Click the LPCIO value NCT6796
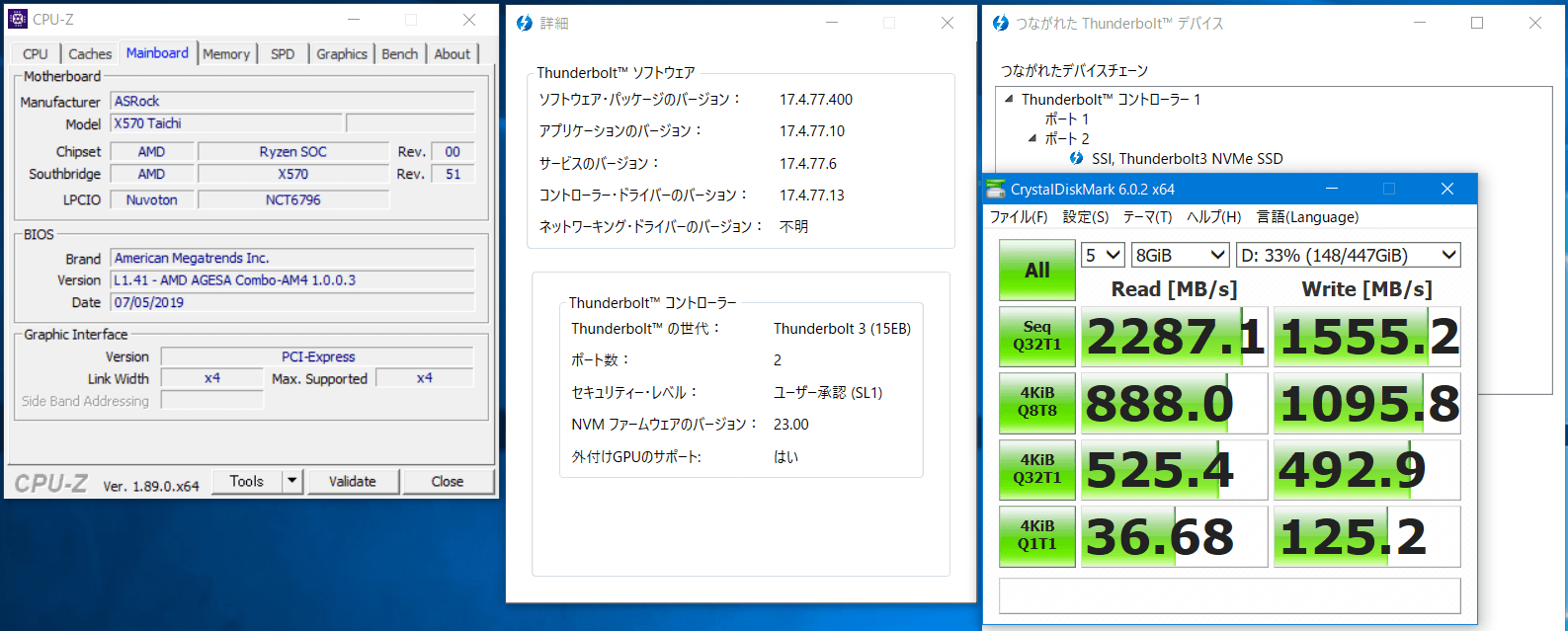Screen dimensions: 1568x631 (292, 199)
